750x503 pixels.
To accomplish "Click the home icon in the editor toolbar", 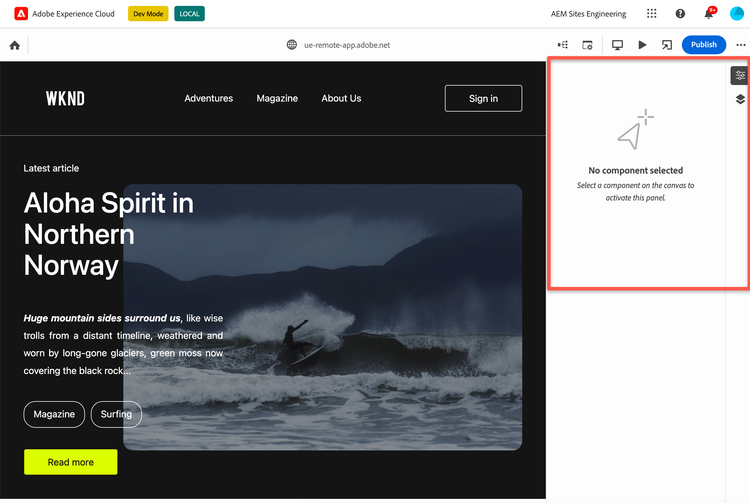I will [x=14, y=45].
